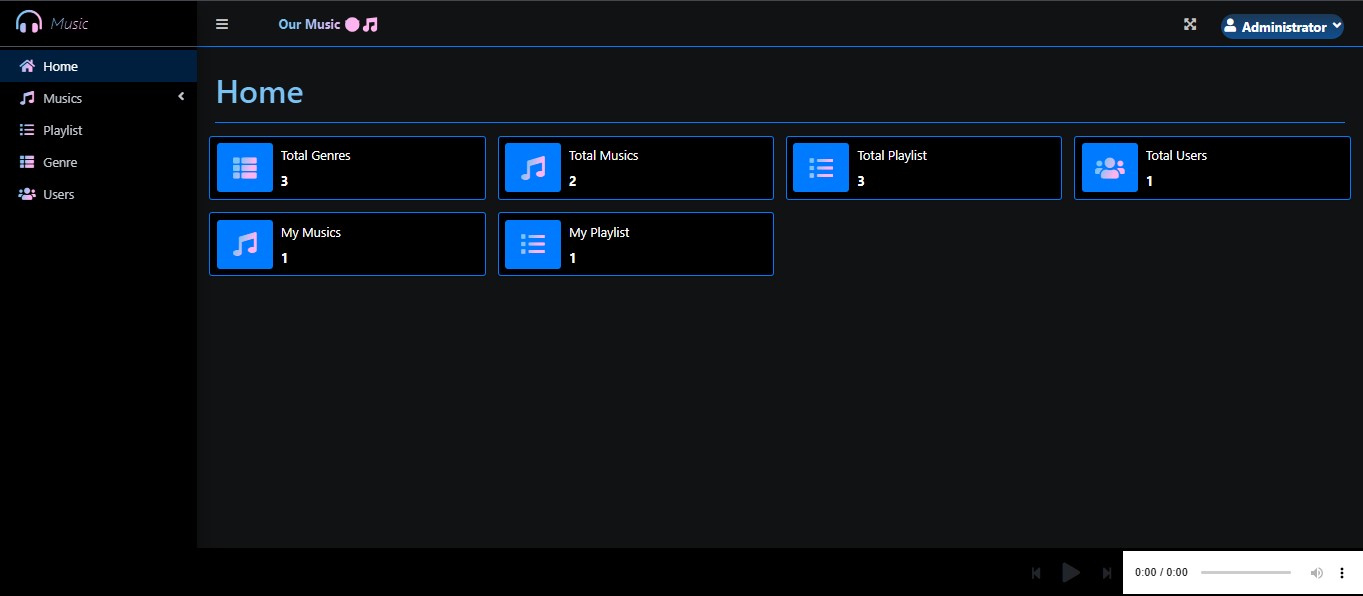The width and height of the screenshot is (1363, 596).
Task: Click the Total Users label
Action: tap(1177, 155)
